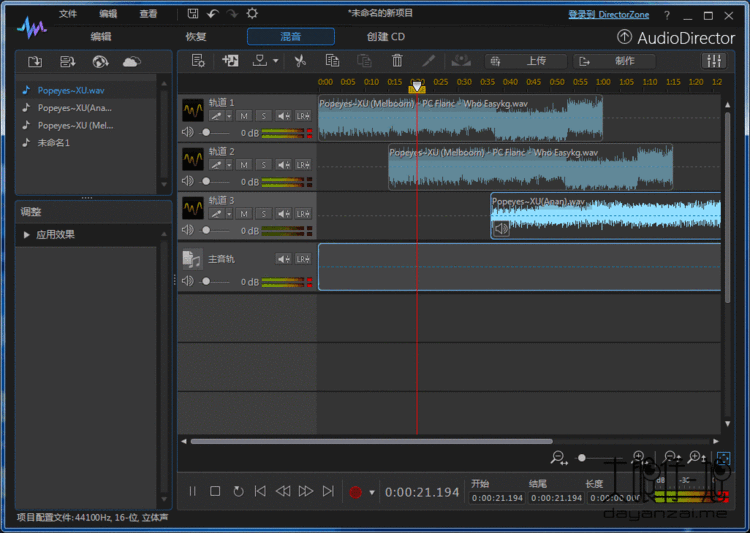Open the mix project settings icon
Image resolution: width=750 pixels, height=533 pixels.
click(198, 61)
